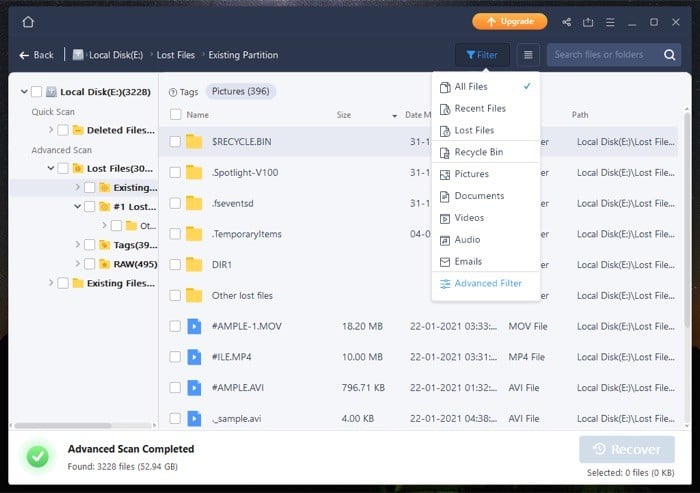
Task: Click the #AMPLE-1.MOV video file icon
Action: pos(194,326)
